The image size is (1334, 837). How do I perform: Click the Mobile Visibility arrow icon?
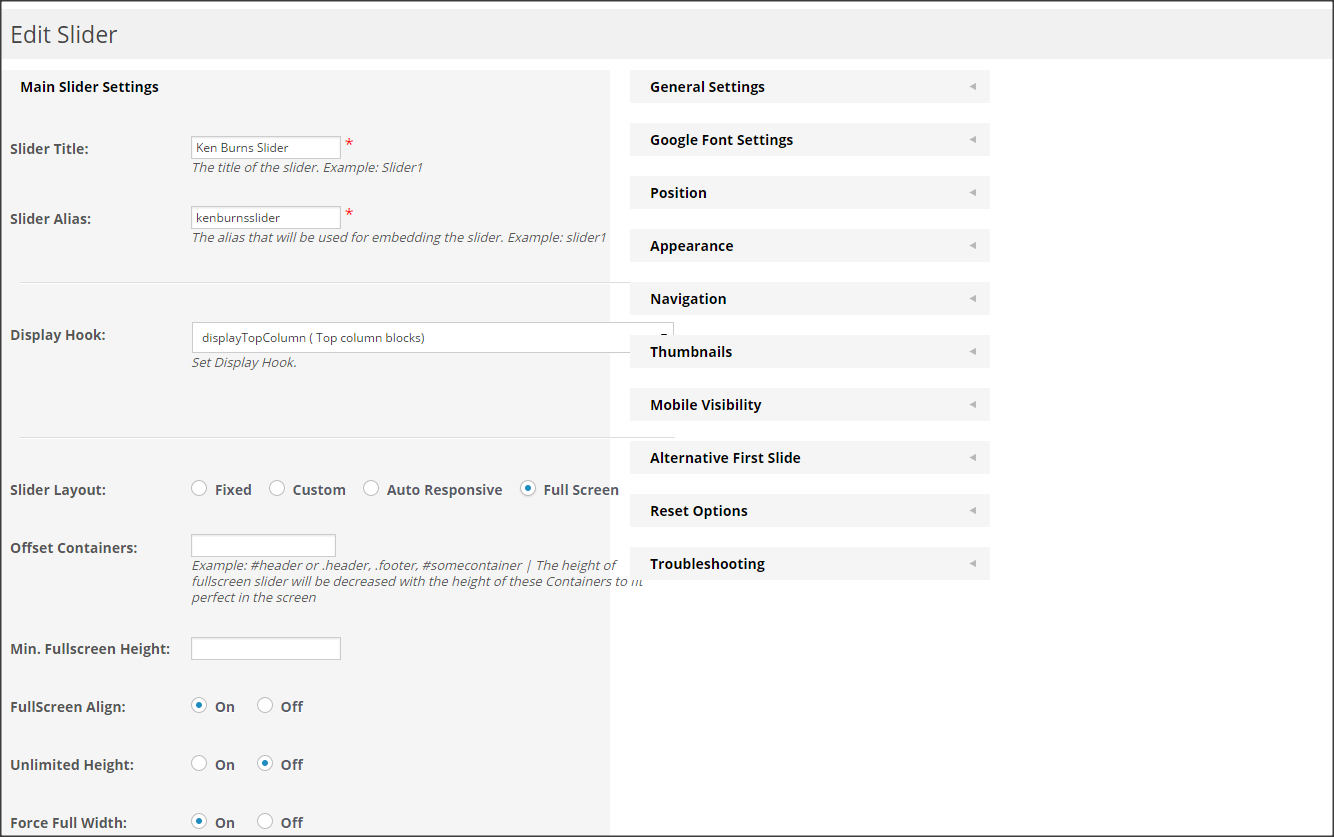coord(972,405)
